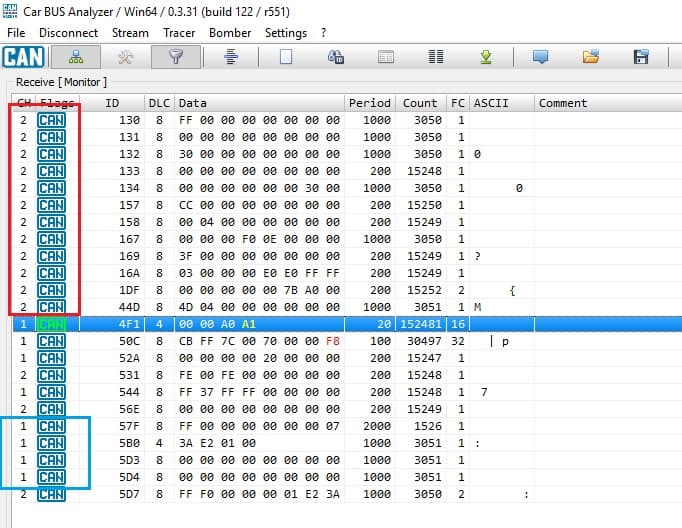Select the row with ID 1DF

(x=347, y=290)
